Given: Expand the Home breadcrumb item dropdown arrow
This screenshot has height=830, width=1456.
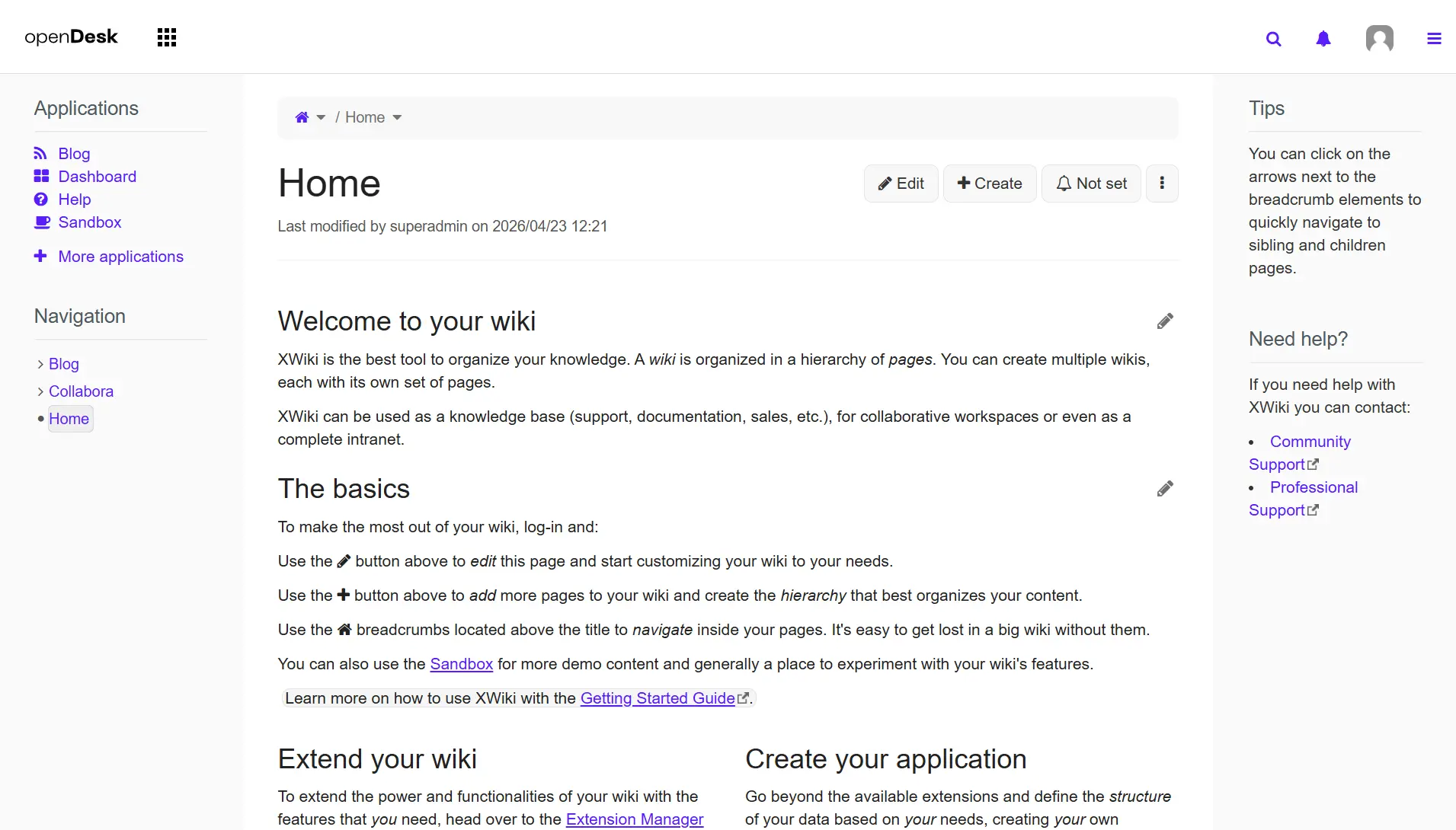Looking at the screenshot, I should coord(397,117).
